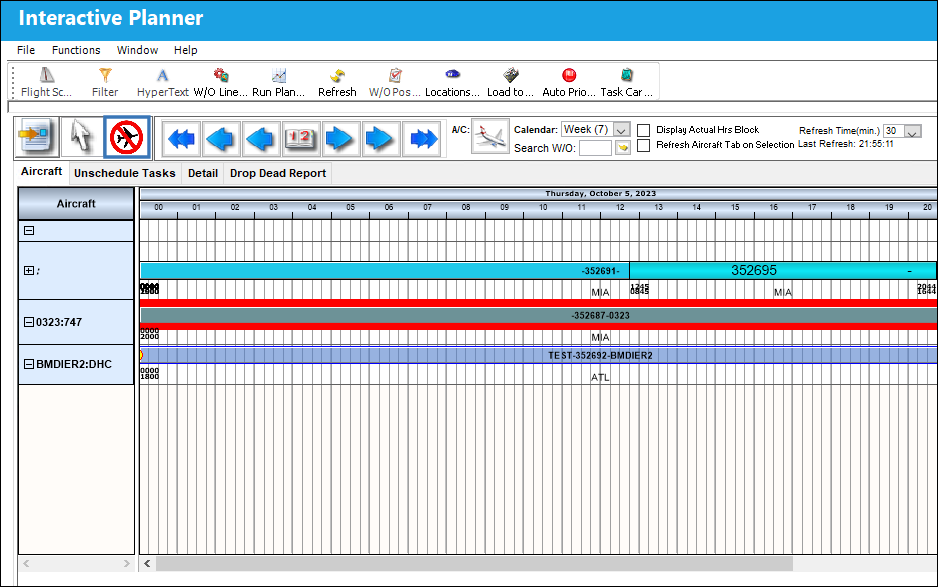This screenshot has width=938, height=587.
Task: Open the Functions menu
Action: tap(76, 50)
